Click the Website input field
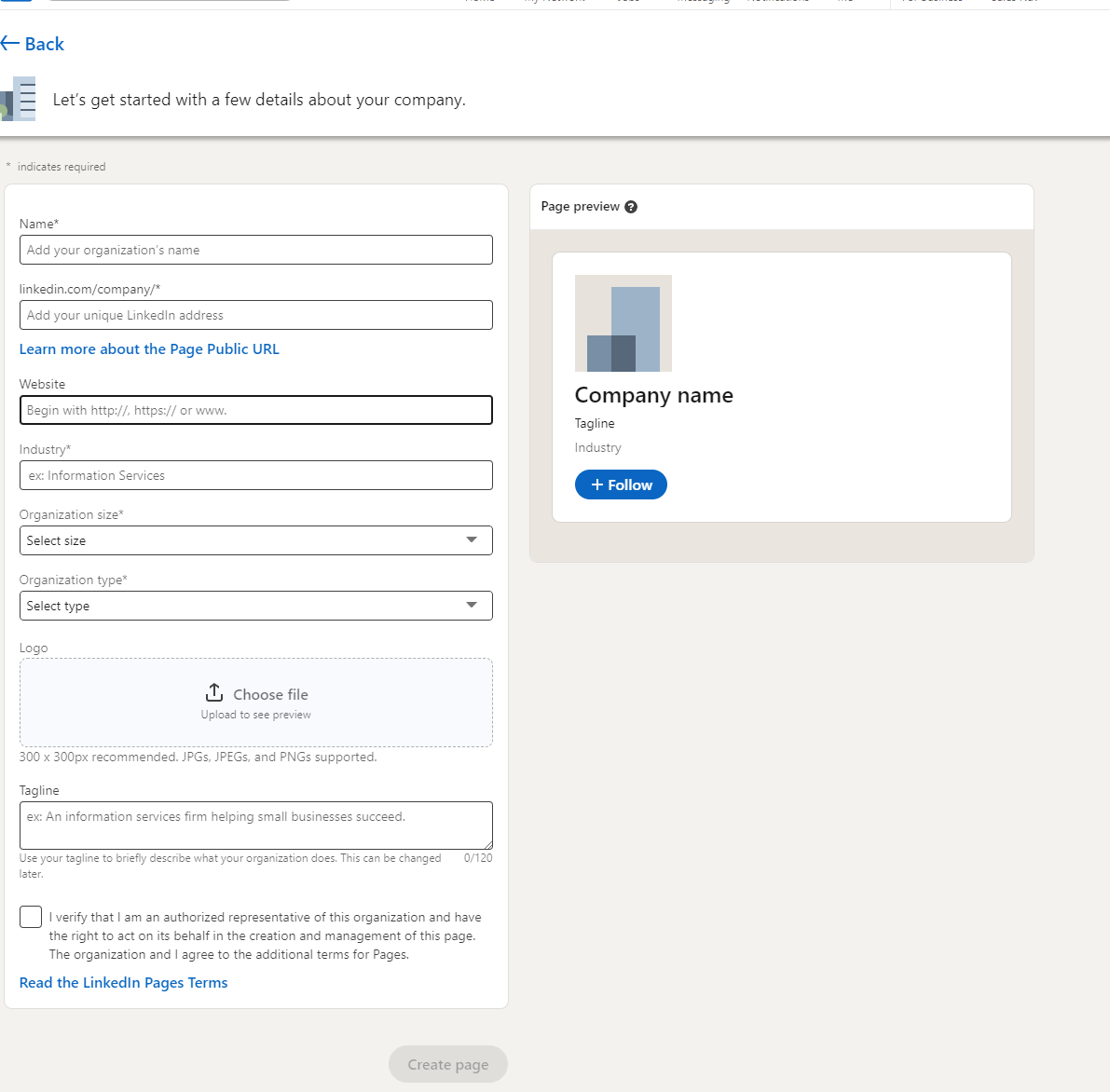This screenshot has width=1110, height=1092. click(255, 410)
